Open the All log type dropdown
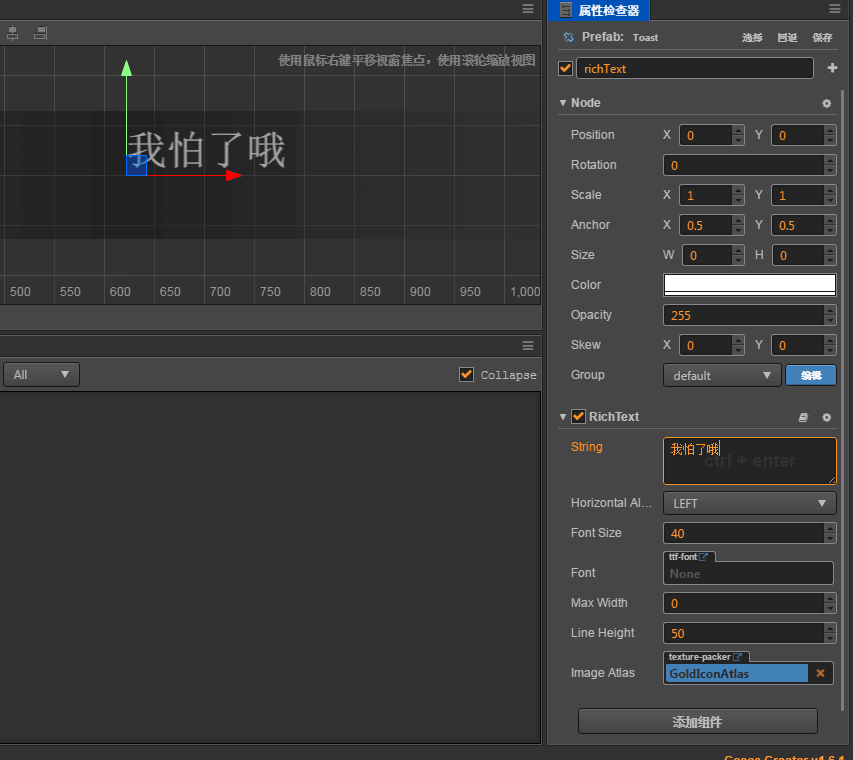 (x=41, y=375)
